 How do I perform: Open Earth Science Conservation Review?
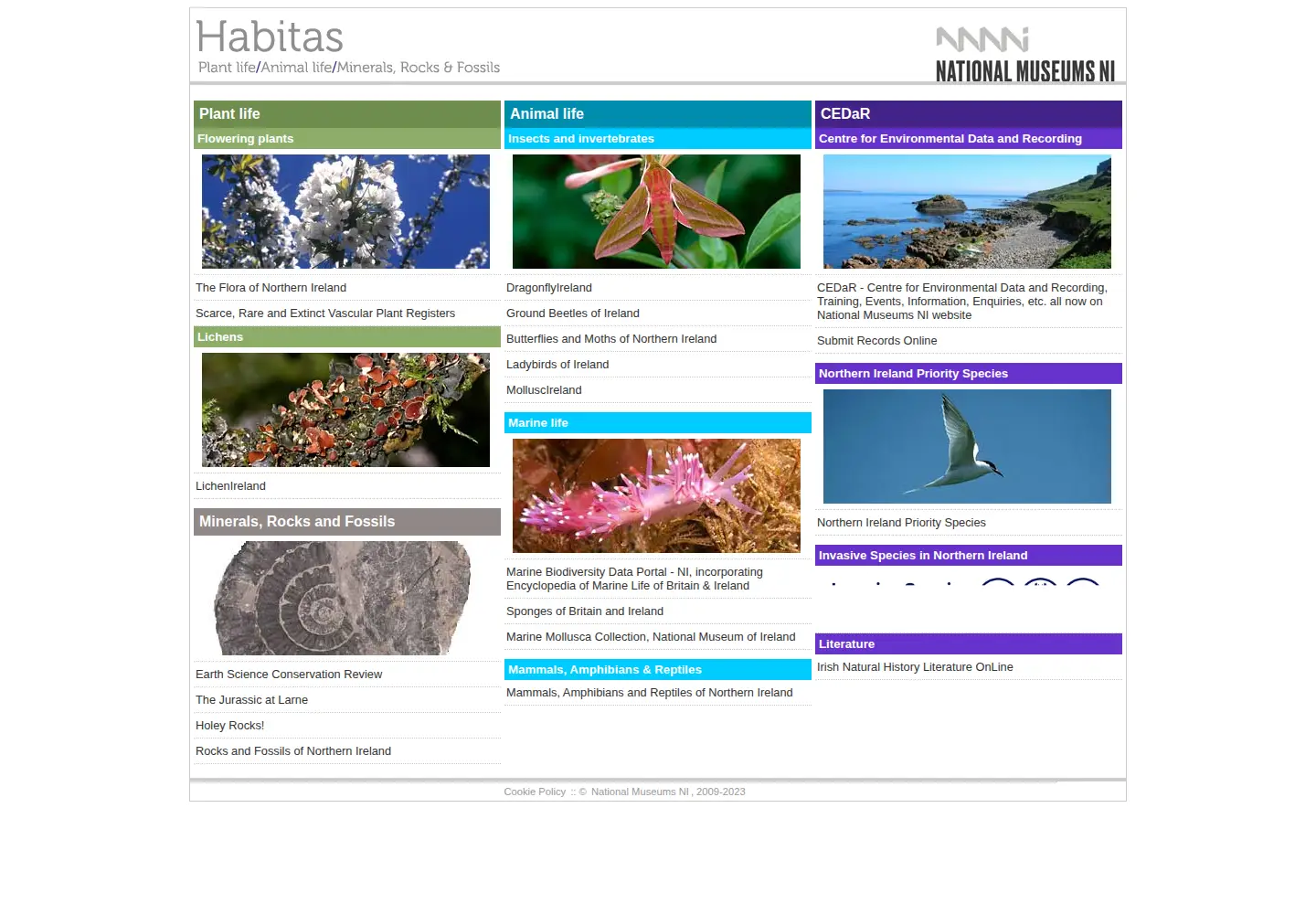[289, 675]
